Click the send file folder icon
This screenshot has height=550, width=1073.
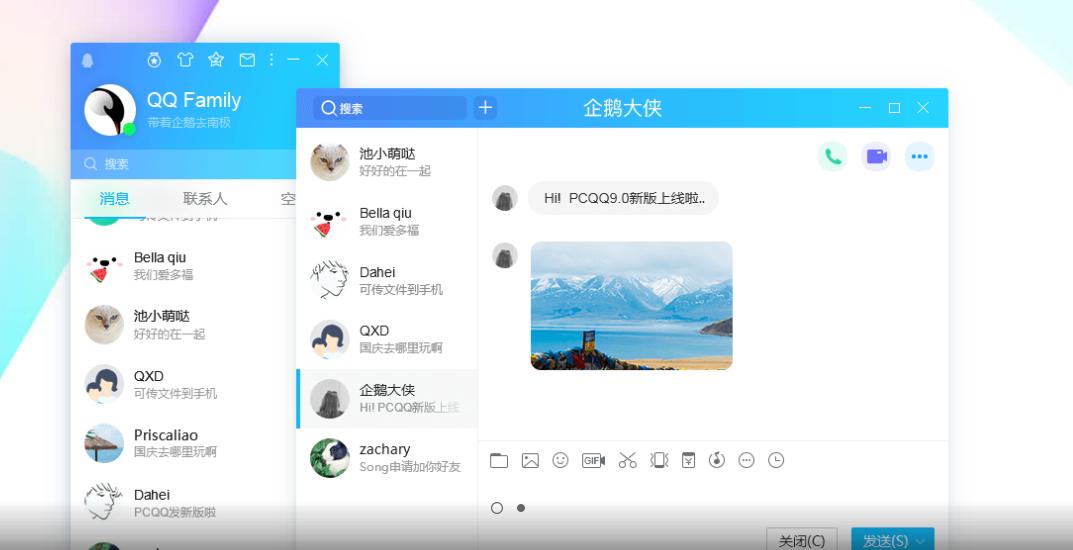(499, 460)
